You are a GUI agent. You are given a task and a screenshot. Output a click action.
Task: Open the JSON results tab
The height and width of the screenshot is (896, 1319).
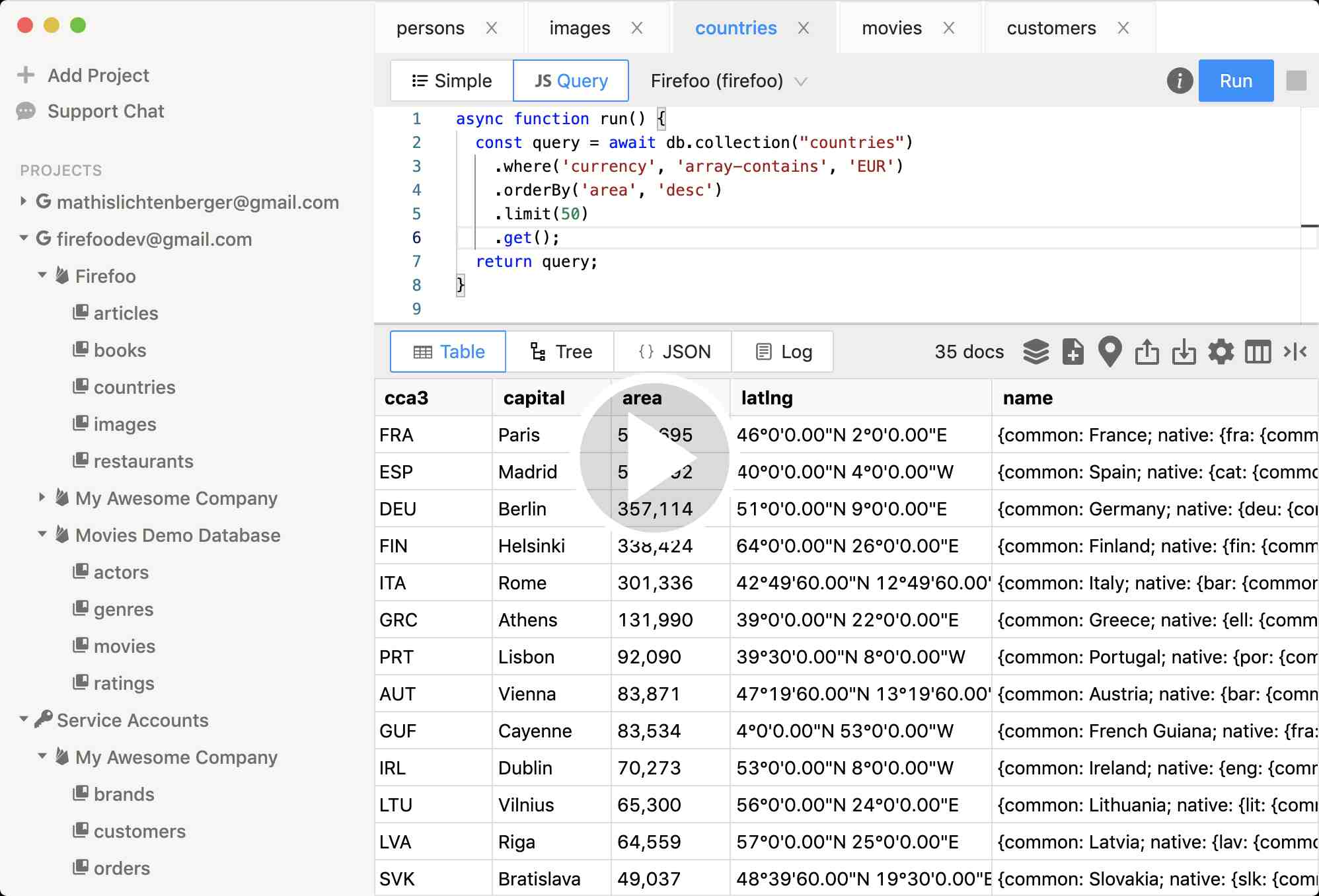673,352
